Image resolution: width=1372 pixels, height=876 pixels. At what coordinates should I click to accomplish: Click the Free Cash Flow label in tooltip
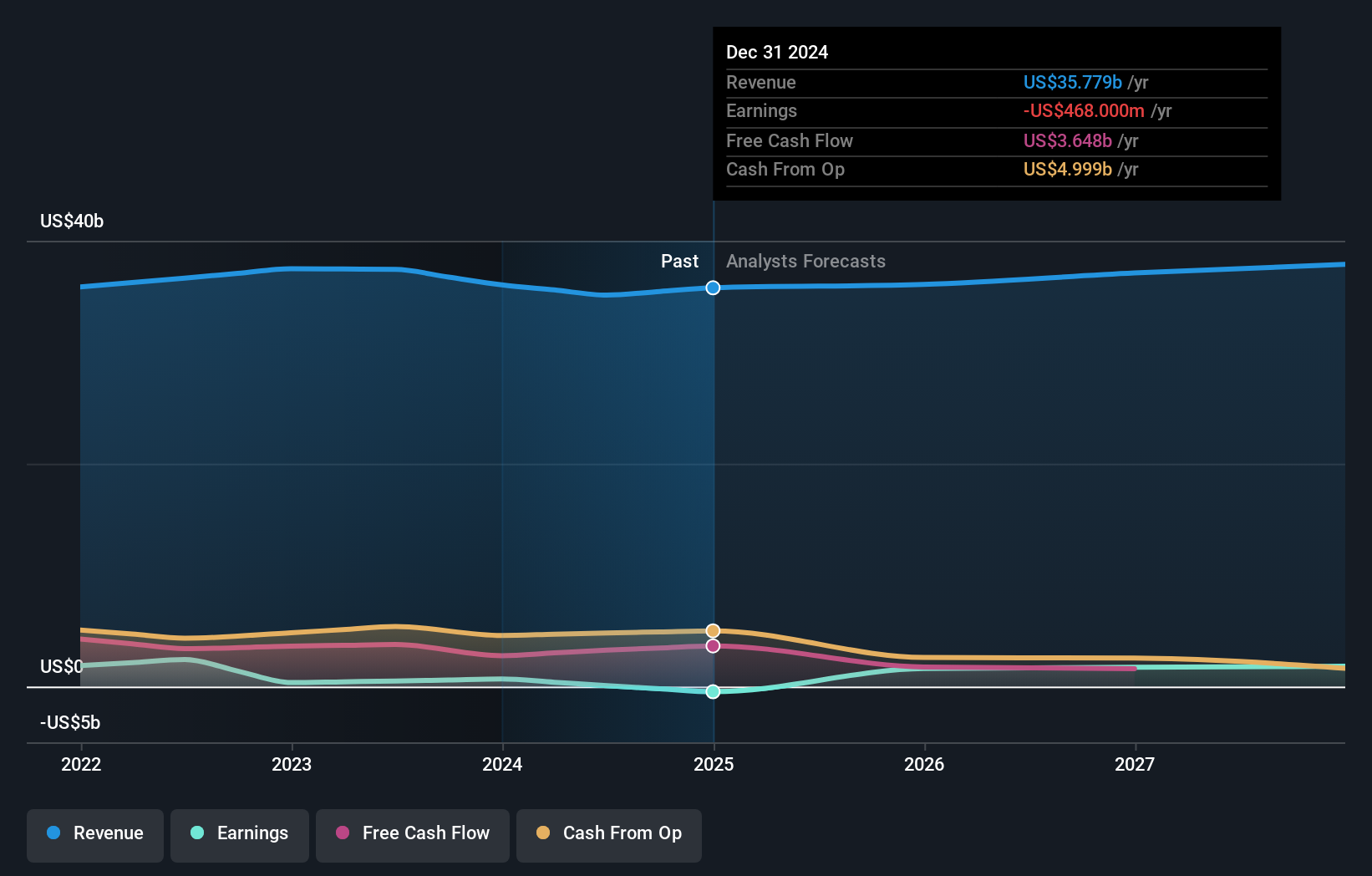pyautogui.click(x=790, y=140)
